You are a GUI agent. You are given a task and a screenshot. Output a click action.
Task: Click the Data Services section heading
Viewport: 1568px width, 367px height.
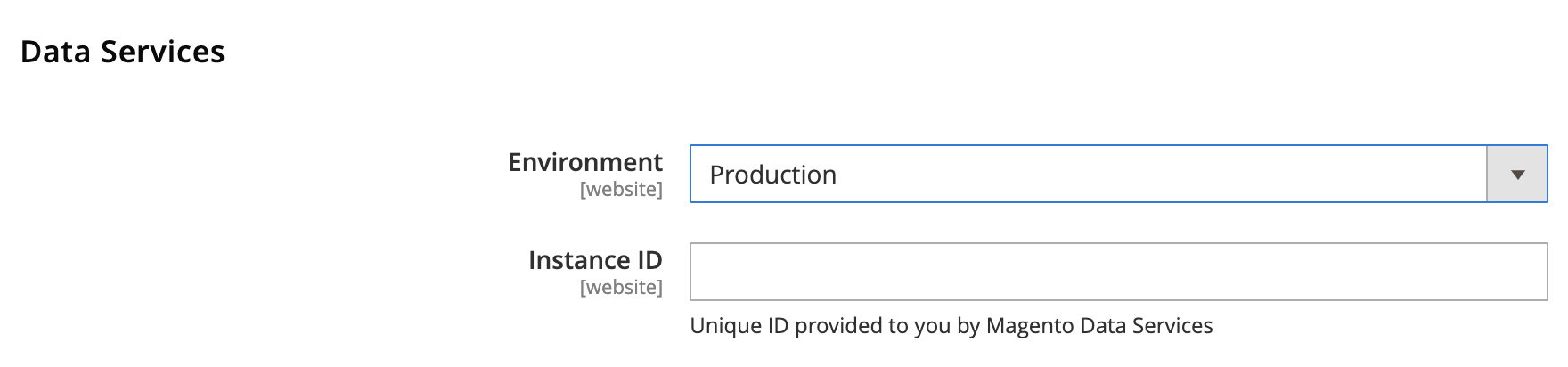point(123,52)
